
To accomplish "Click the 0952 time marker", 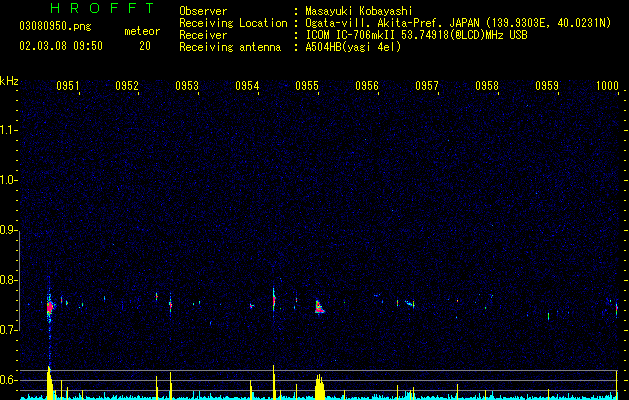I will [x=127, y=85].
